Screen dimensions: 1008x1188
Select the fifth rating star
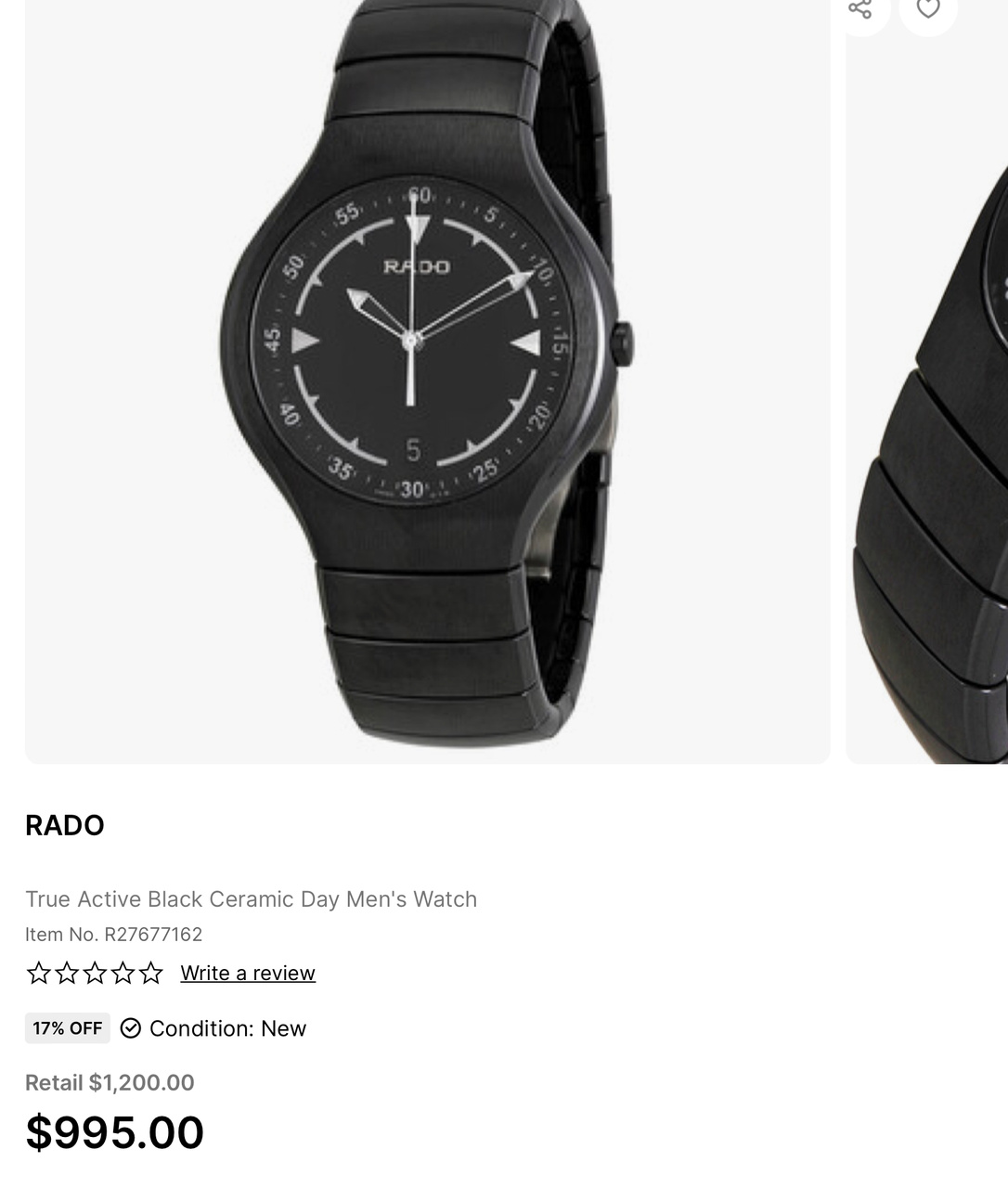(150, 973)
